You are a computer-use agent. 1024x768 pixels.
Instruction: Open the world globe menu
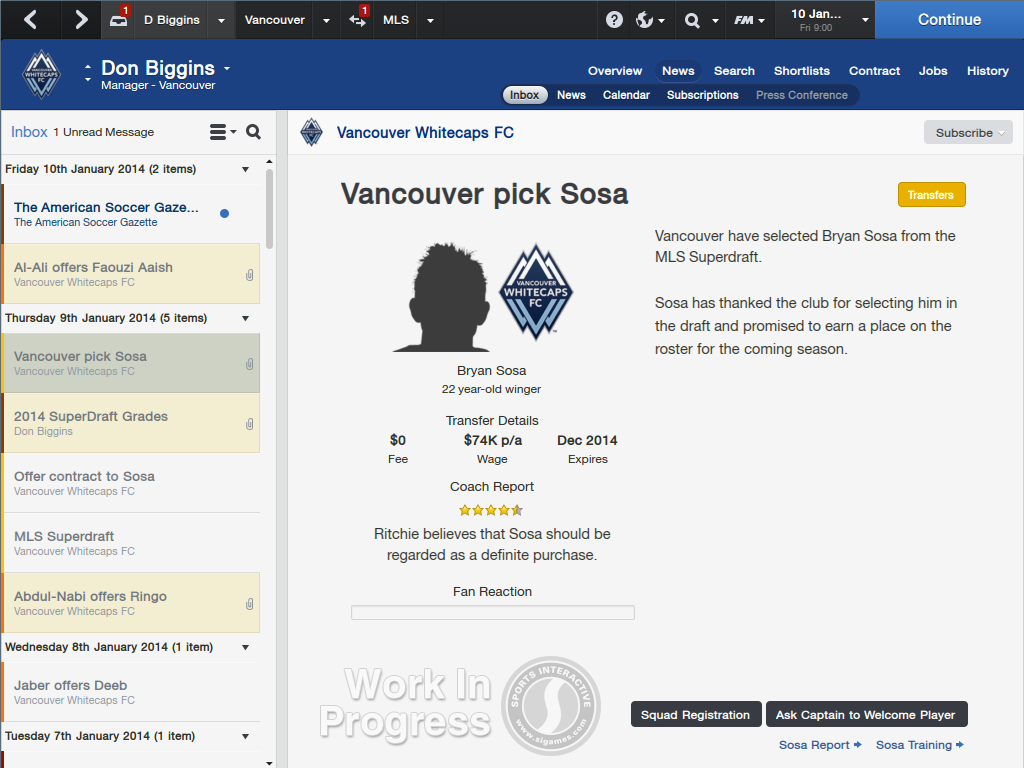(x=648, y=20)
